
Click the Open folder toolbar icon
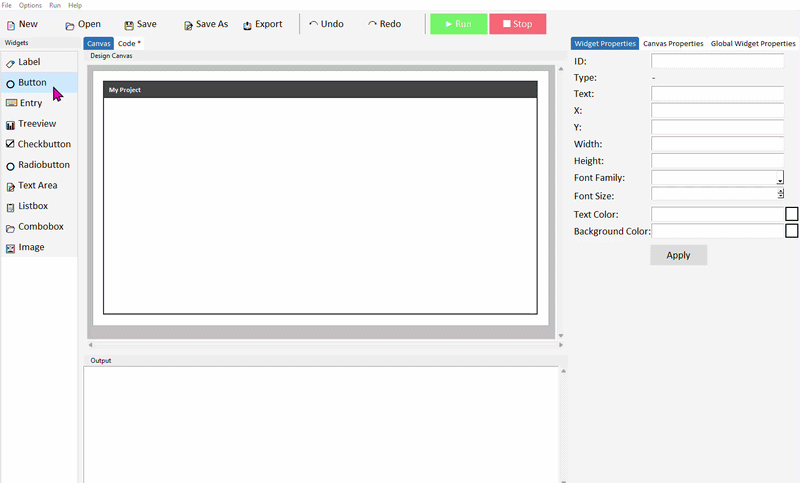(x=69, y=26)
